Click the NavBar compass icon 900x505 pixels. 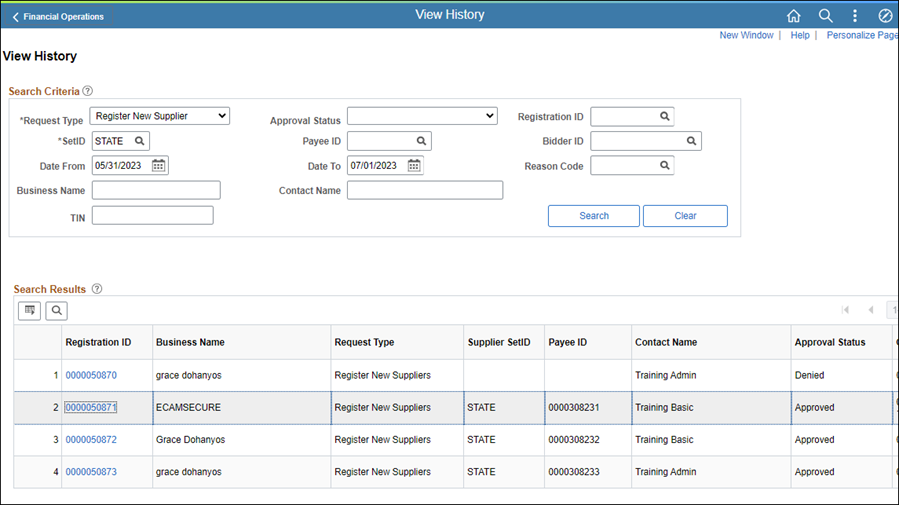[885, 16]
